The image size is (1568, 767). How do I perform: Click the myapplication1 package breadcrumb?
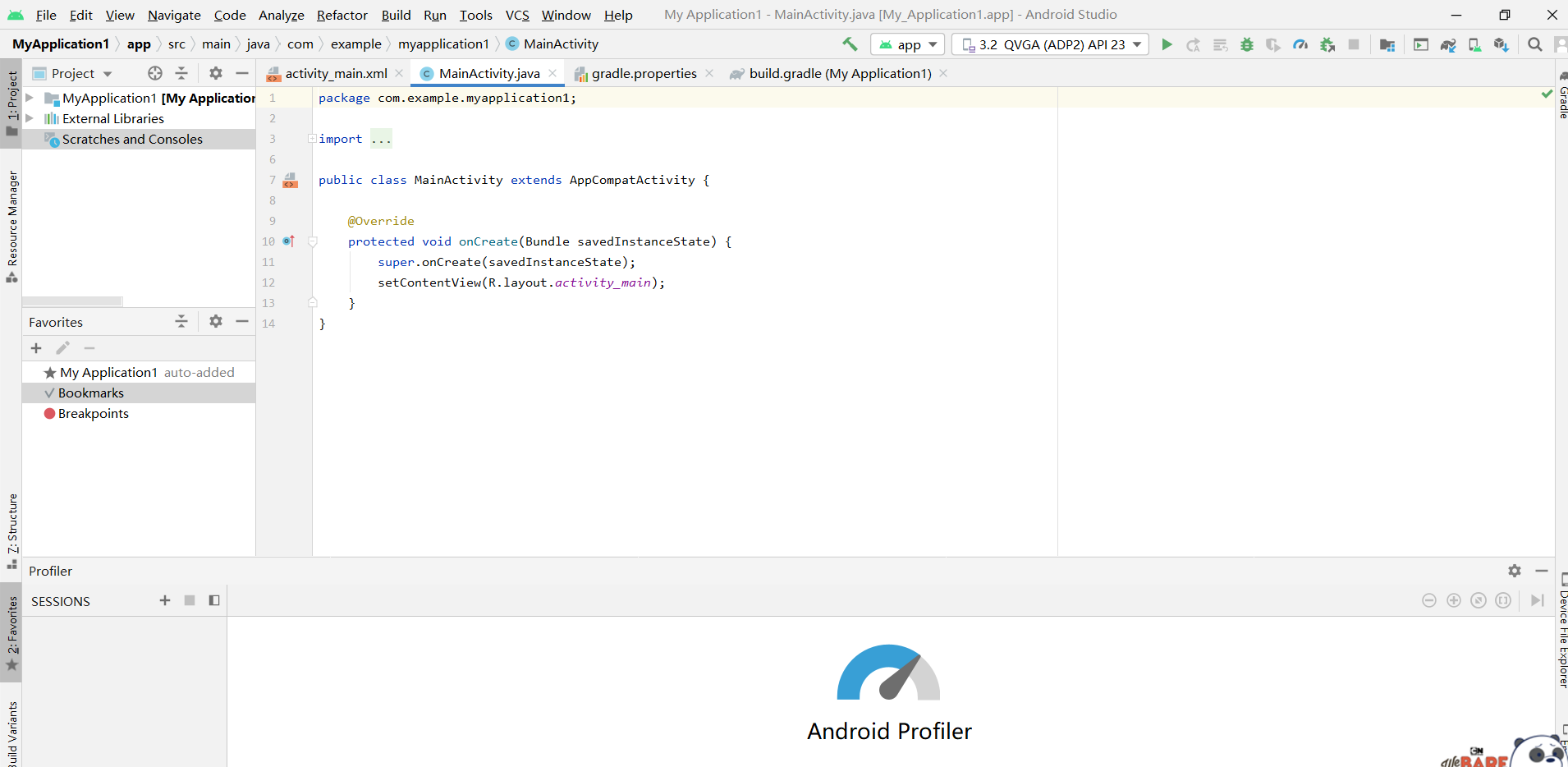click(x=443, y=44)
